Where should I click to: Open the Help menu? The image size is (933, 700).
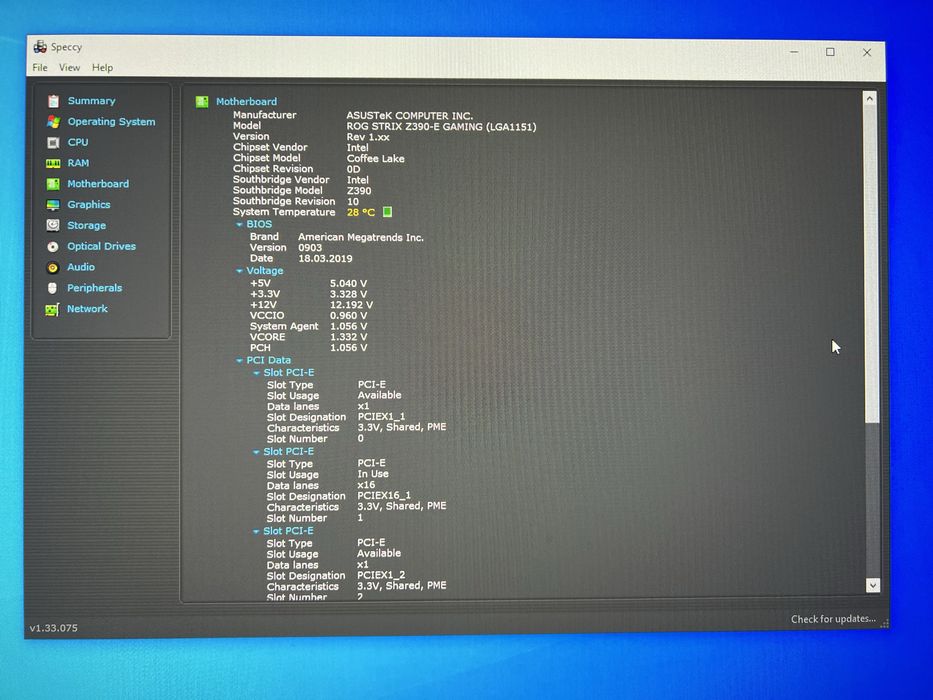102,67
